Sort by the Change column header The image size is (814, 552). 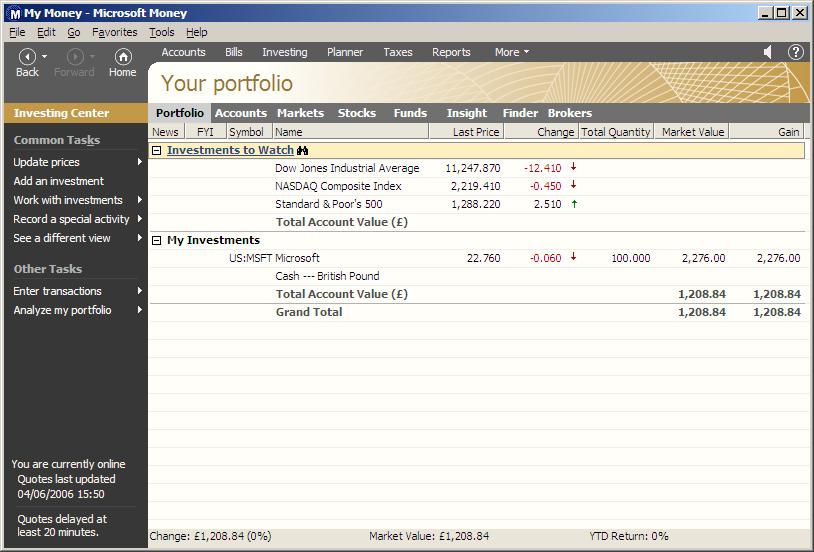click(541, 132)
